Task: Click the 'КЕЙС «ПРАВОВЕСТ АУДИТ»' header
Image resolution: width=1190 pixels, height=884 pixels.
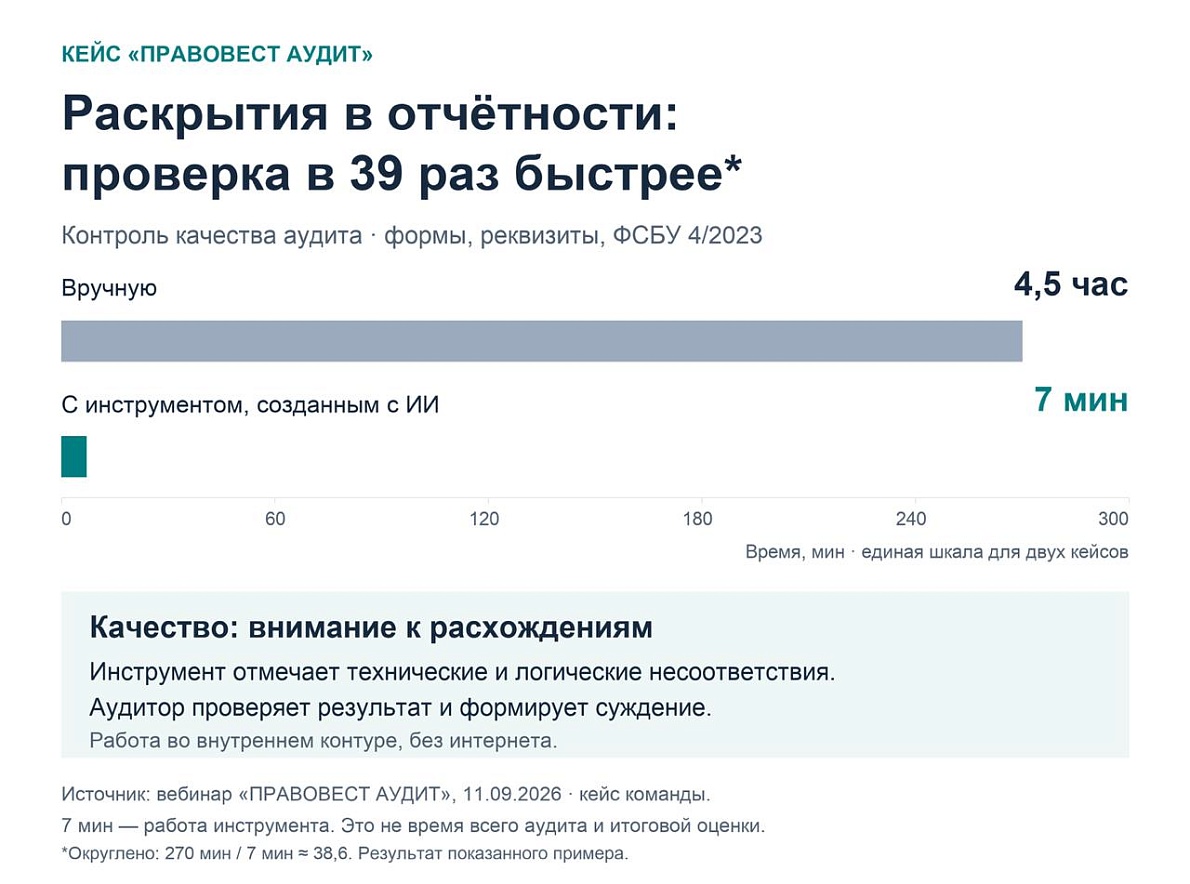Action: click(x=217, y=54)
